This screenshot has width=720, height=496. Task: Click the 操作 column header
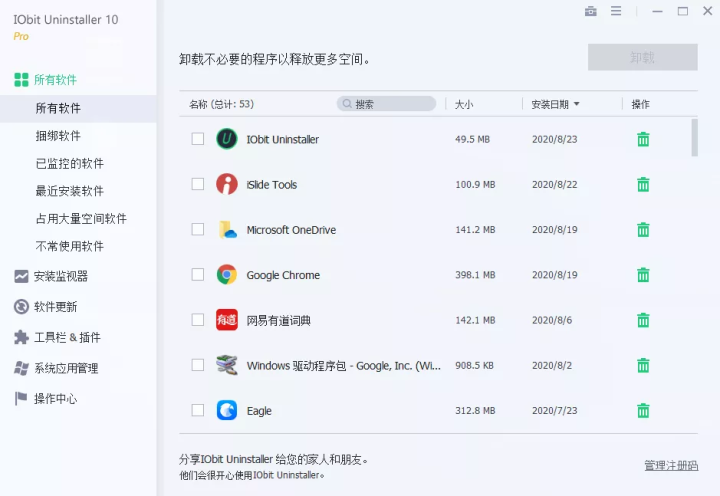641,104
